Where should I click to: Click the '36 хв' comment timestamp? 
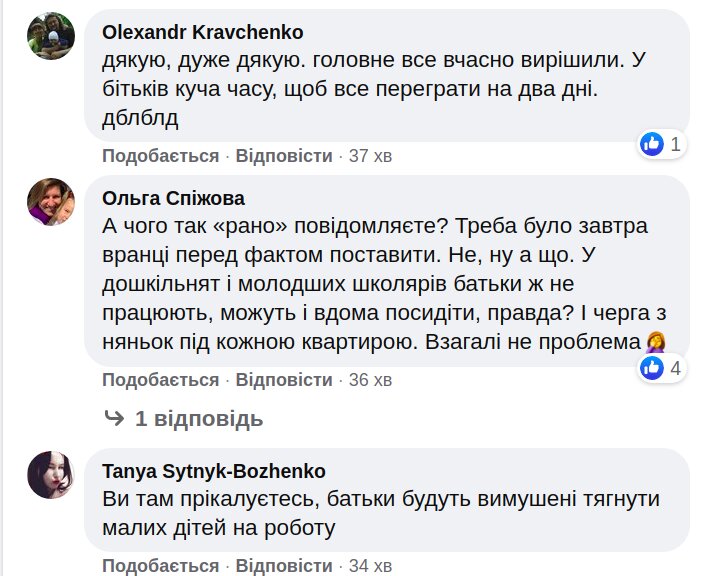370,380
